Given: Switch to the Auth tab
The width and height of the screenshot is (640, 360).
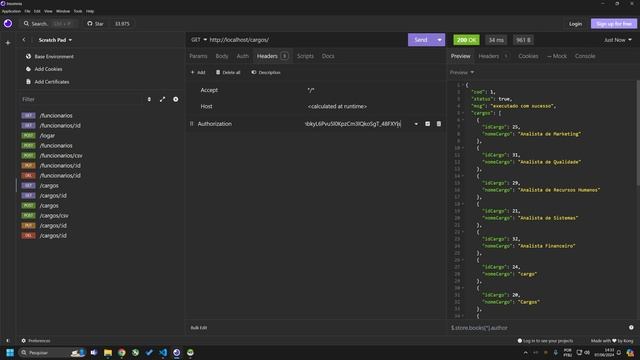Looking at the screenshot, I should (x=242, y=56).
